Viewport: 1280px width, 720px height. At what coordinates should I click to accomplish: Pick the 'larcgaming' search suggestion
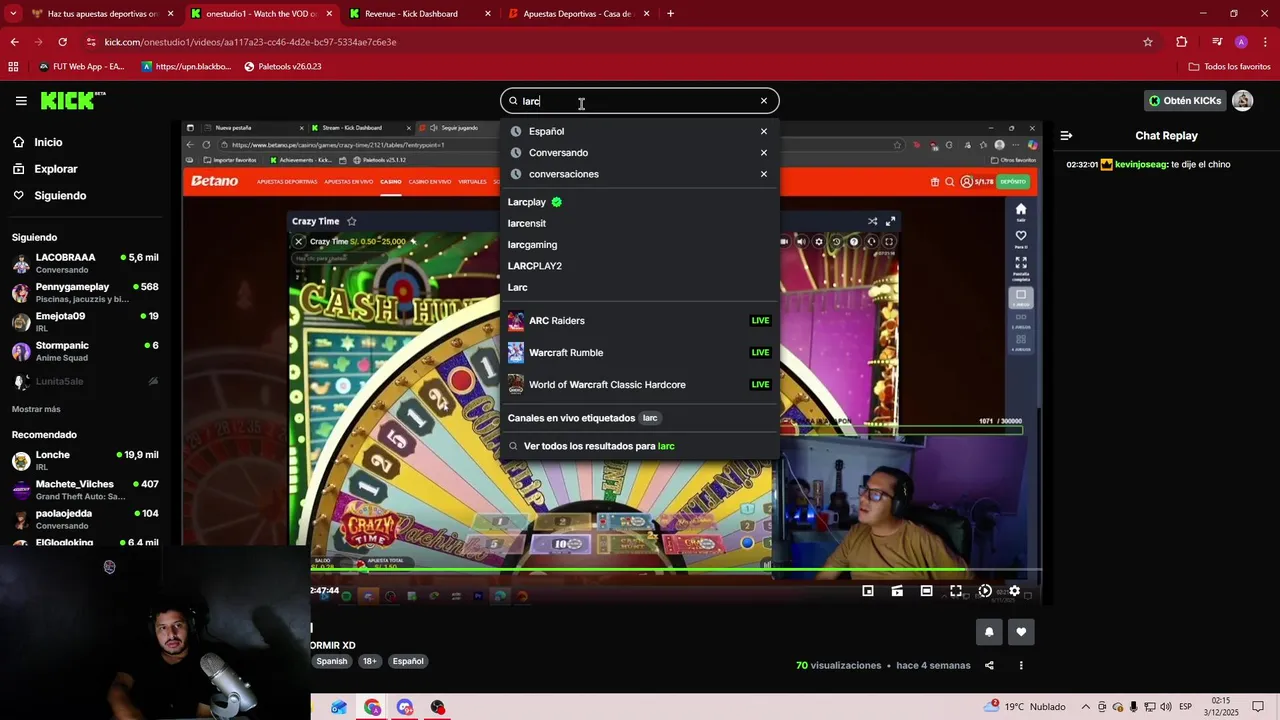point(639,245)
